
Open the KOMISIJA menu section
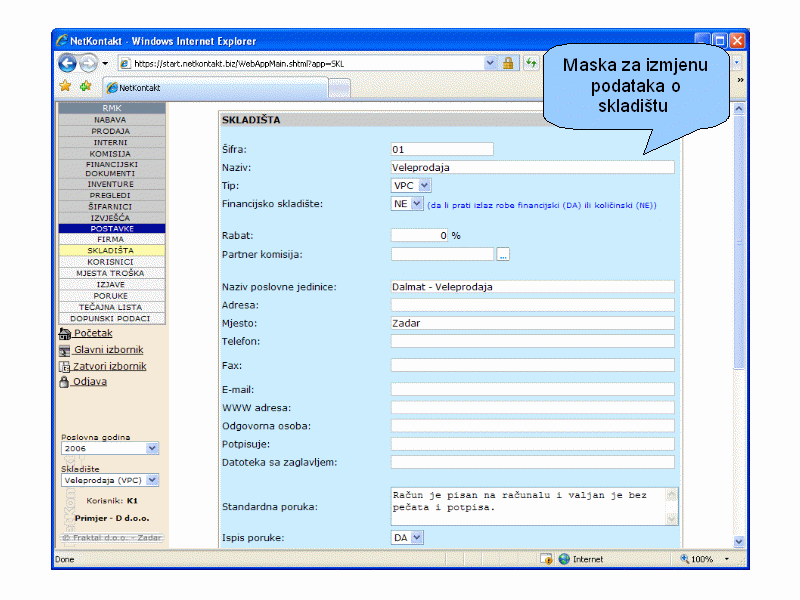click(112, 154)
